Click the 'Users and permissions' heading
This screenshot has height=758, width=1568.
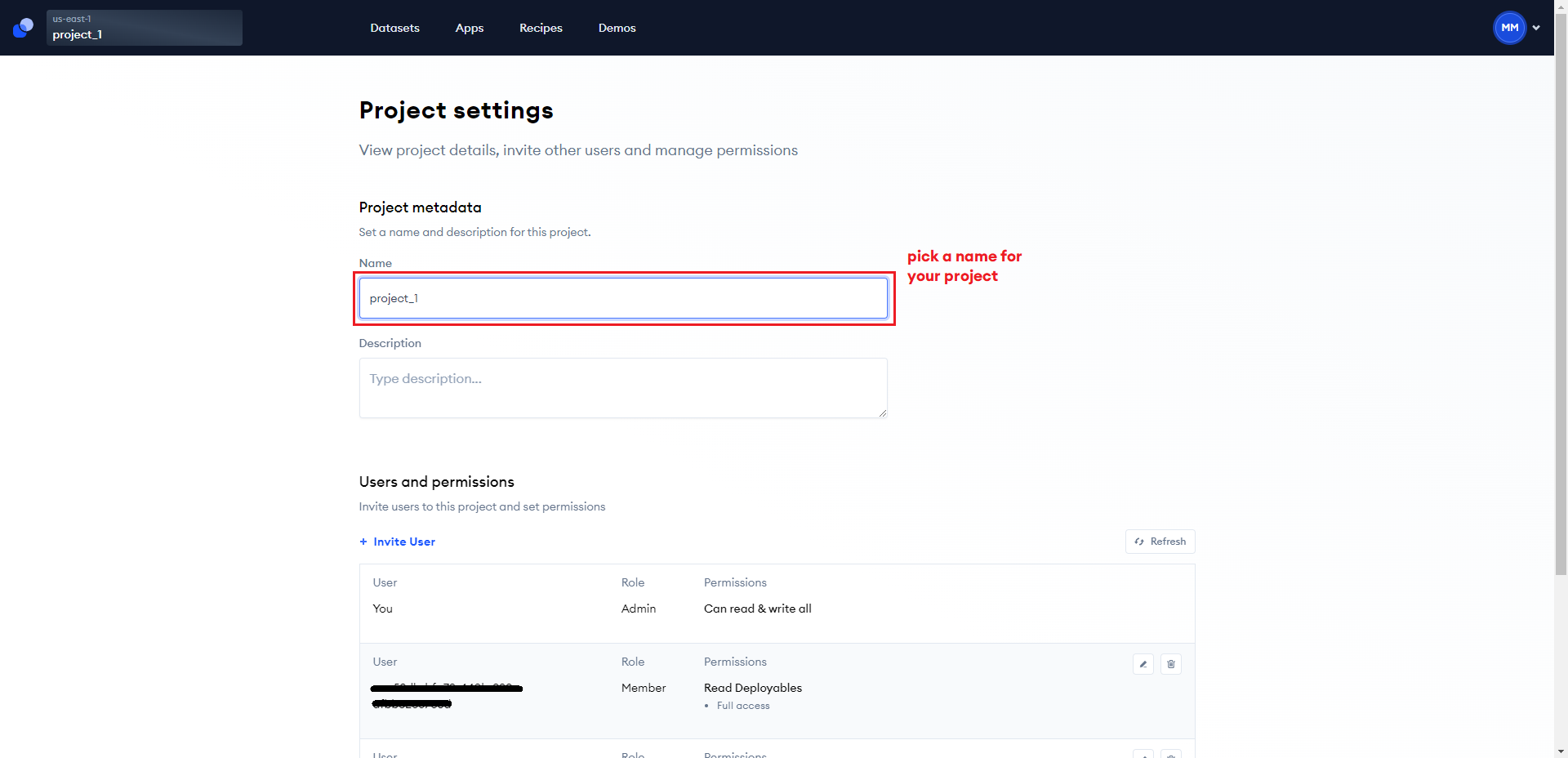[437, 482]
